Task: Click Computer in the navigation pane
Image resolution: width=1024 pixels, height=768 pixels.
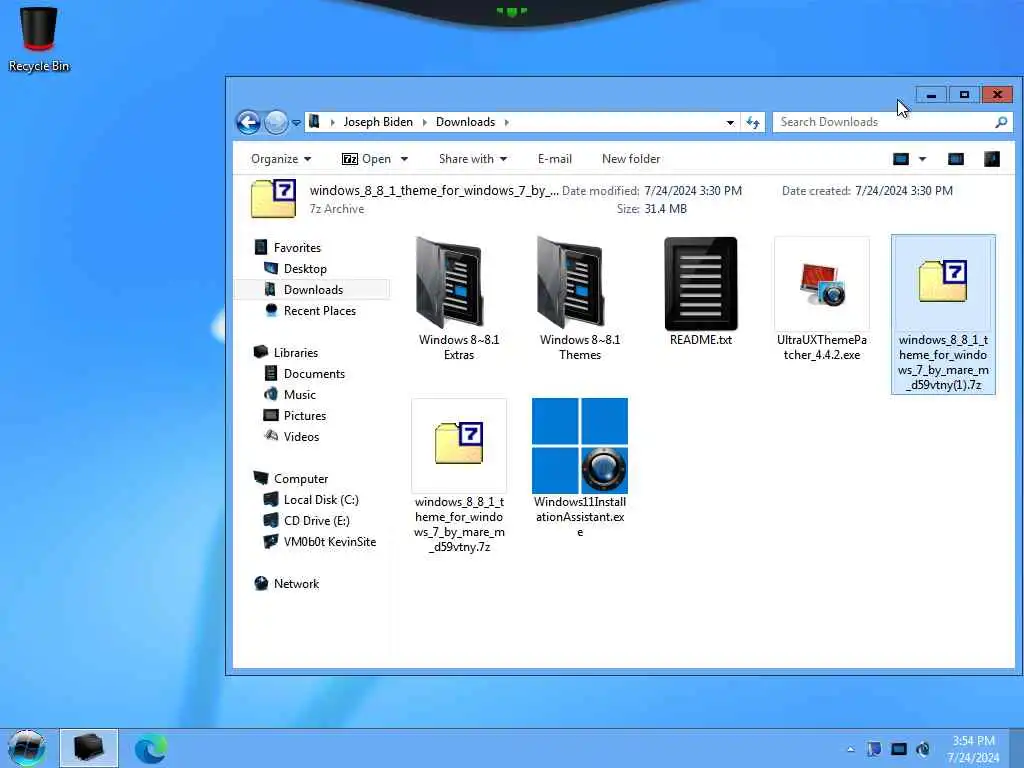Action: tap(300, 479)
